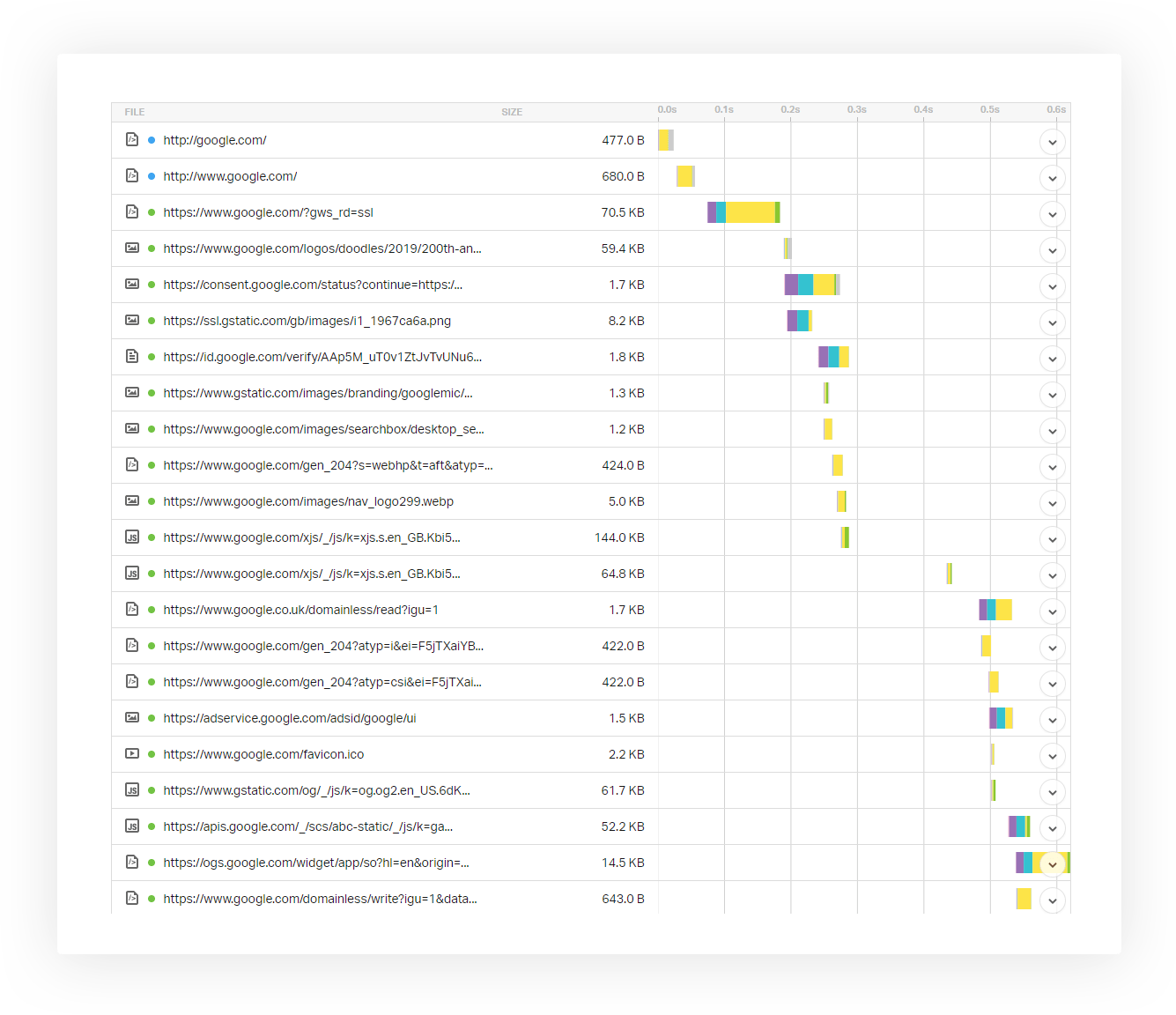Click the FILE column header

point(135,112)
